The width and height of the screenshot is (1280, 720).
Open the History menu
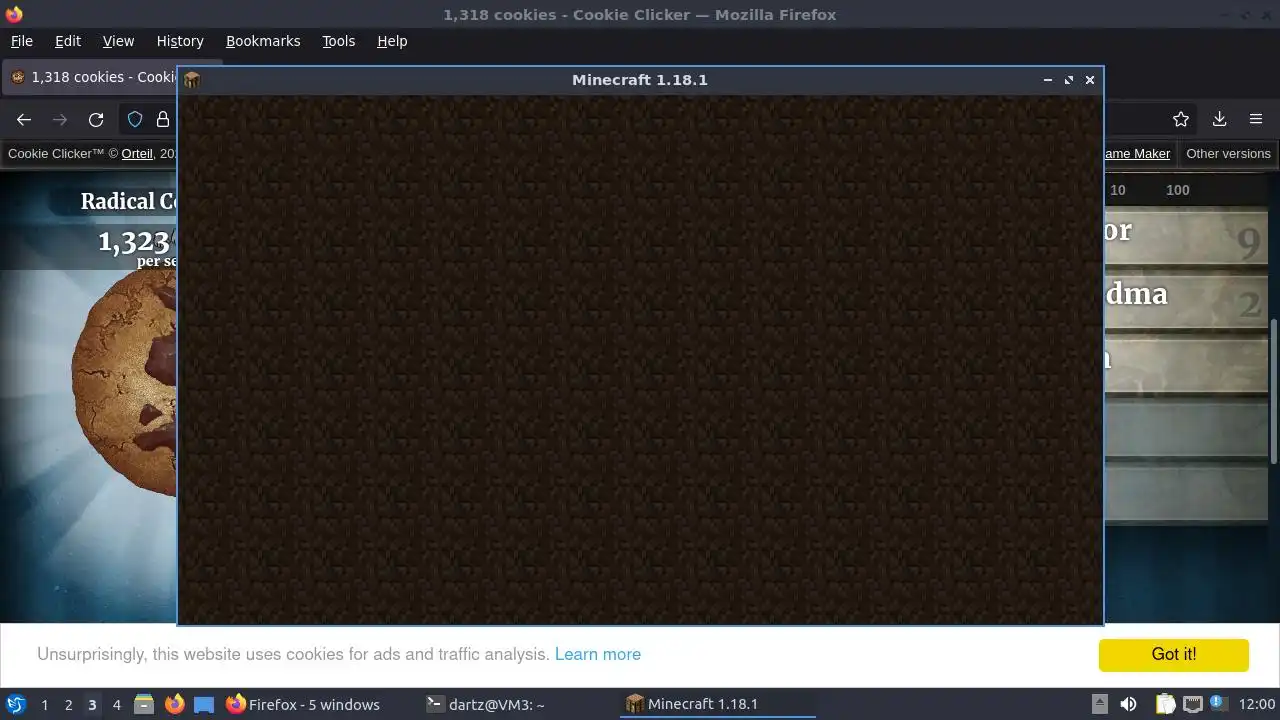click(x=180, y=41)
